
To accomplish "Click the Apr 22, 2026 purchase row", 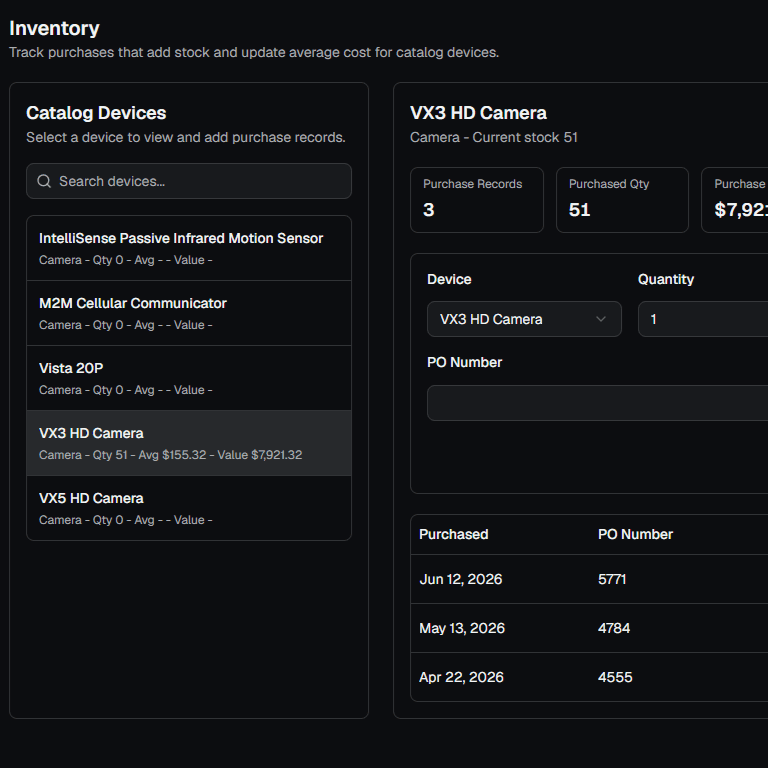I will point(589,677).
